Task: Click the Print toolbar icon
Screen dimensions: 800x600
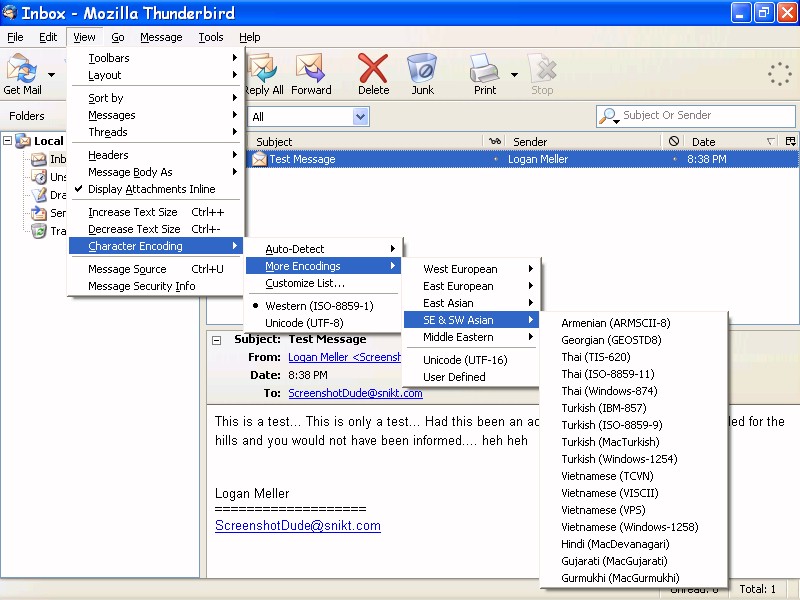Action: [484, 68]
